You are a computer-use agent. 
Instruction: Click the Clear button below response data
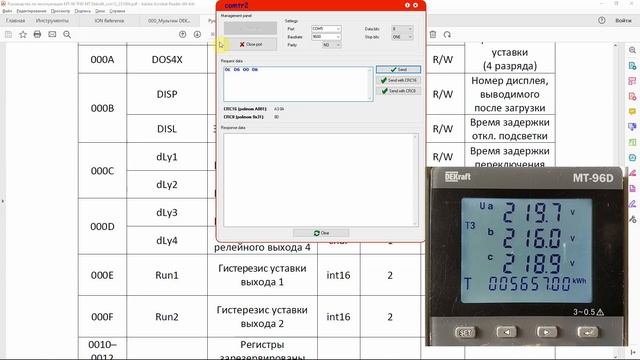click(x=321, y=233)
